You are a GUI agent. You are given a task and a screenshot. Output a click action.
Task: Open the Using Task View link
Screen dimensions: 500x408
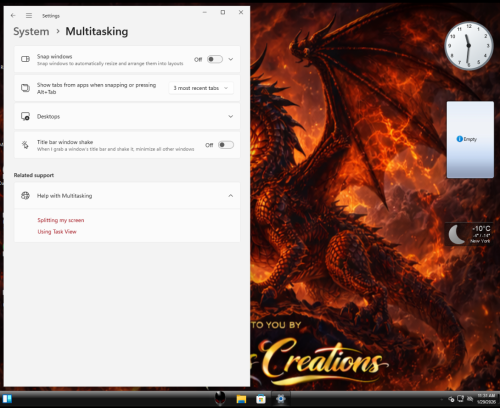click(x=57, y=232)
